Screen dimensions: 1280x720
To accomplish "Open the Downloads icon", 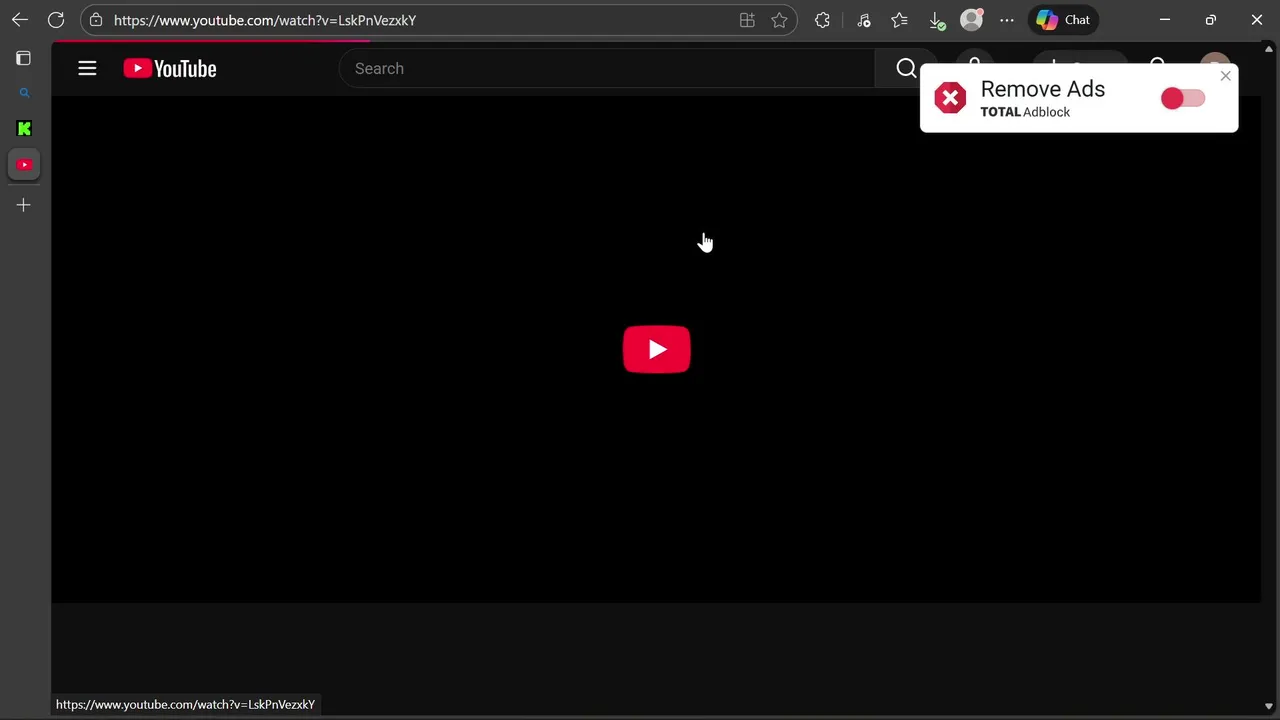I will click(x=937, y=20).
